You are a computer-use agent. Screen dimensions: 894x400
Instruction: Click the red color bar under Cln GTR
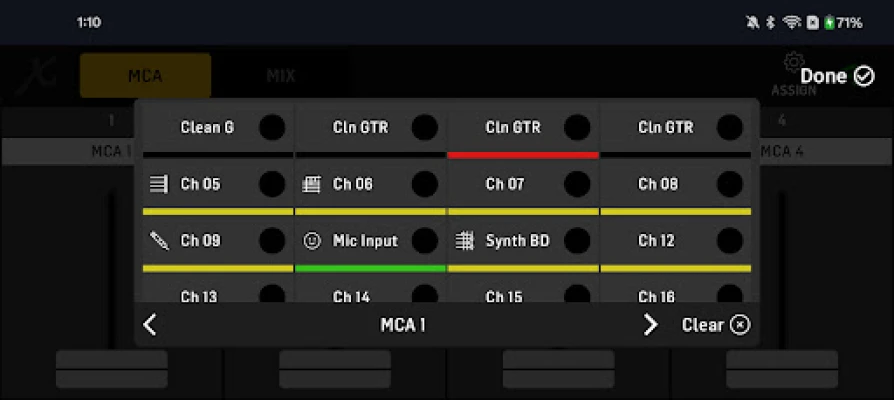pyautogui.click(x=523, y=155)
